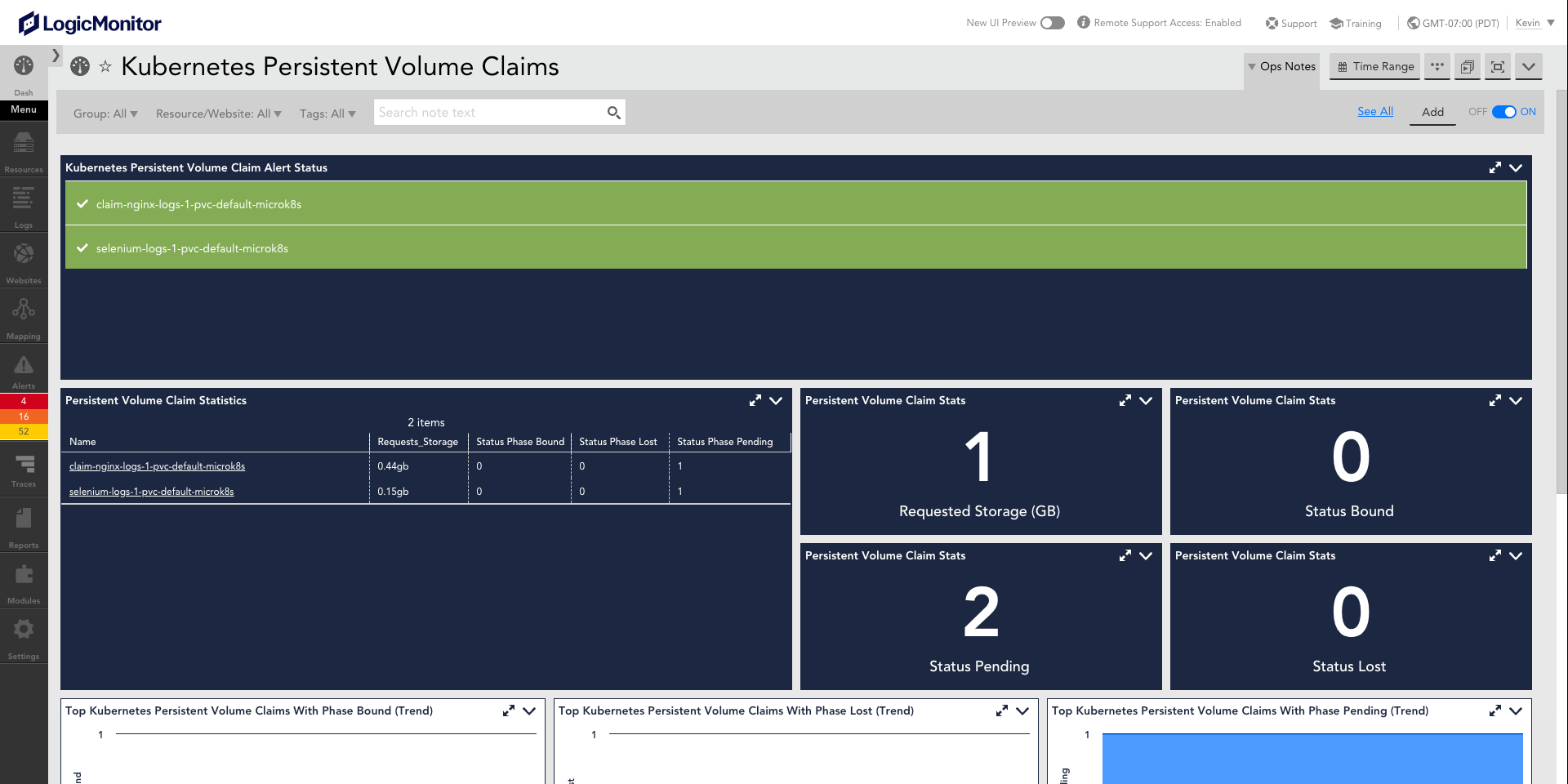Open the Group: All filter dropdown
The width and height of the screenshot is (1568, 784).
click(105, 114)
